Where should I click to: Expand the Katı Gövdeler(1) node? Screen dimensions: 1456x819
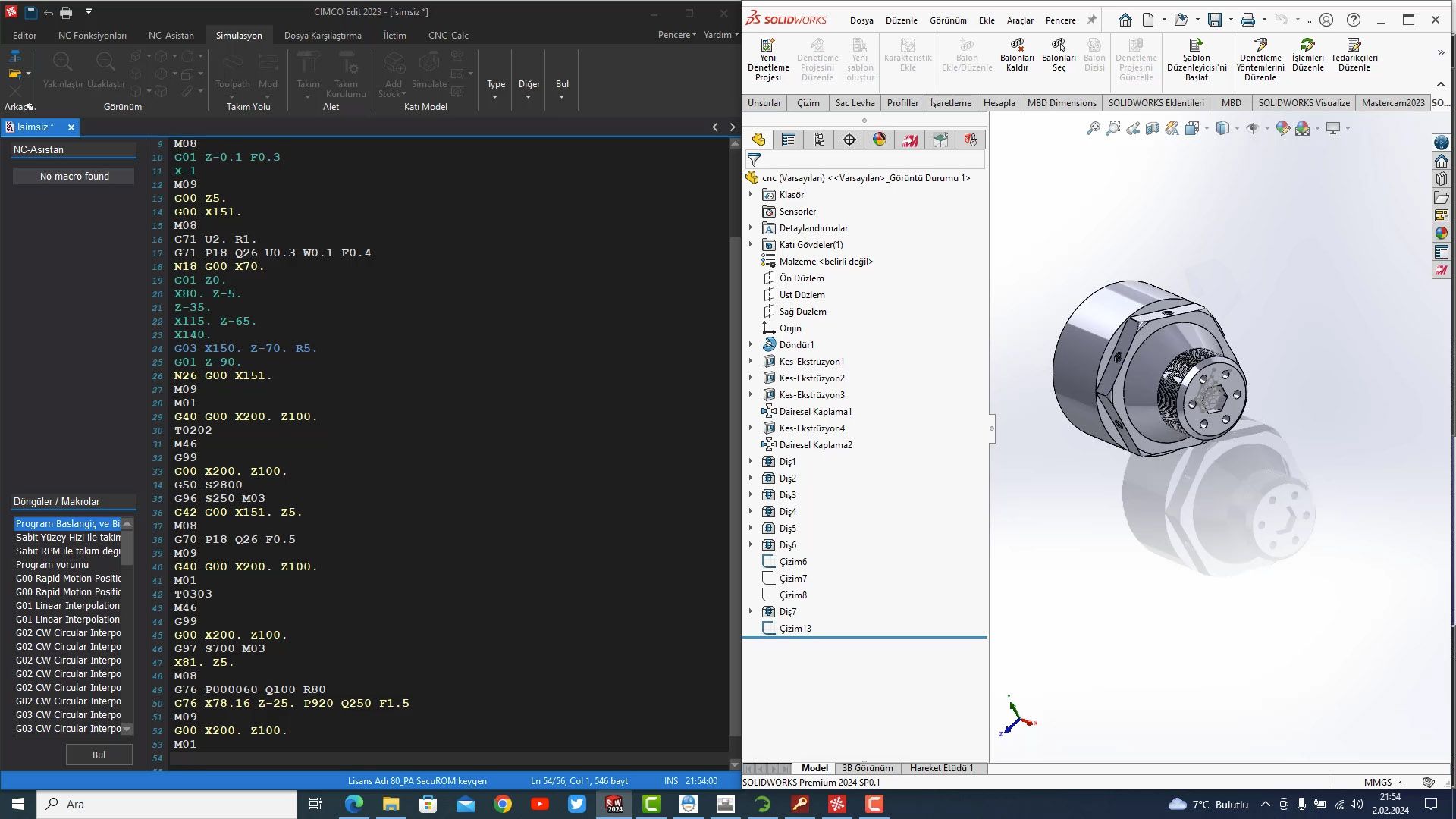[751, 244]
